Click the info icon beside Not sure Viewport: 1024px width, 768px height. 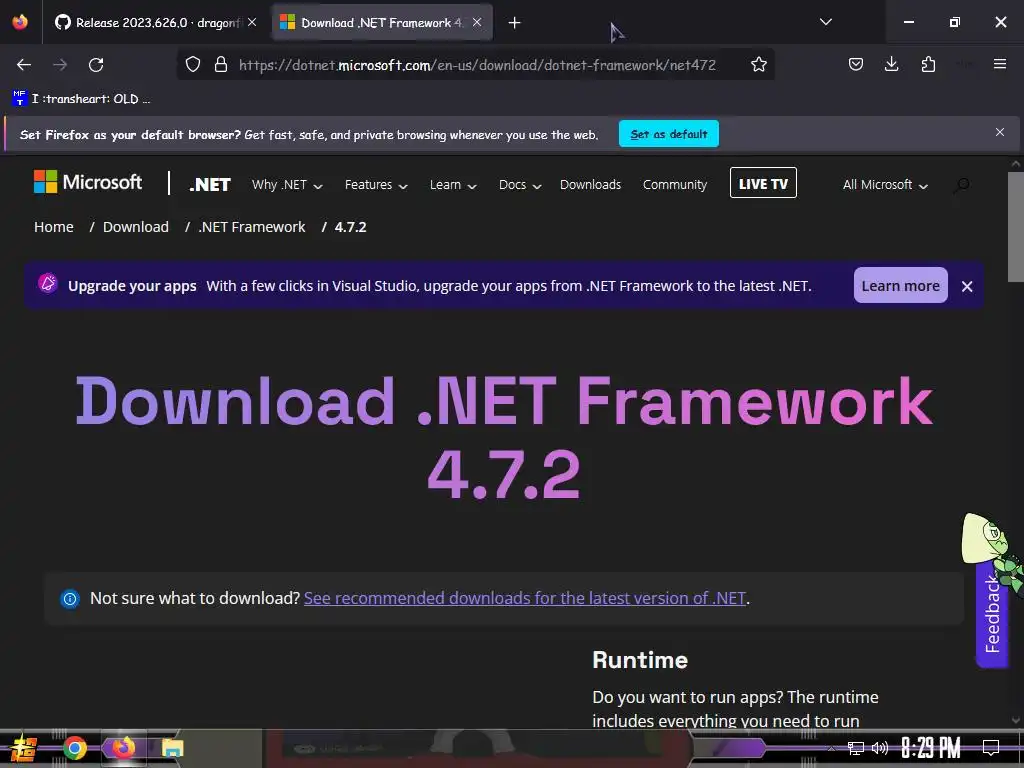70,598
